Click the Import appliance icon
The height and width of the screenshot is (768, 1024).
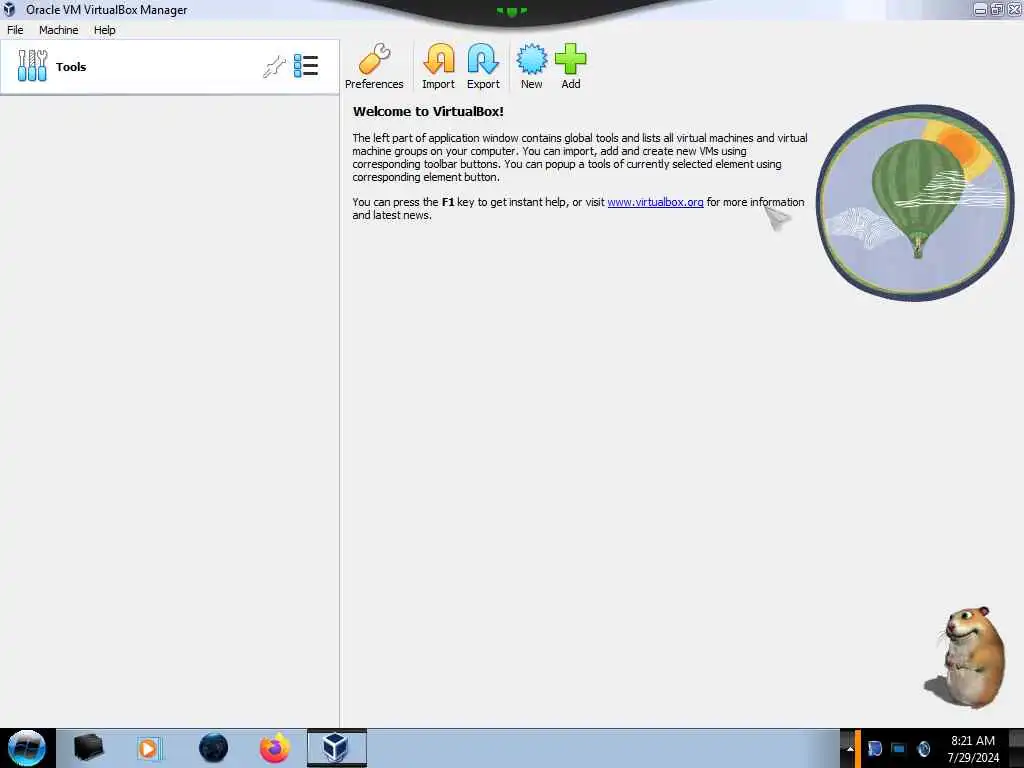438,66
